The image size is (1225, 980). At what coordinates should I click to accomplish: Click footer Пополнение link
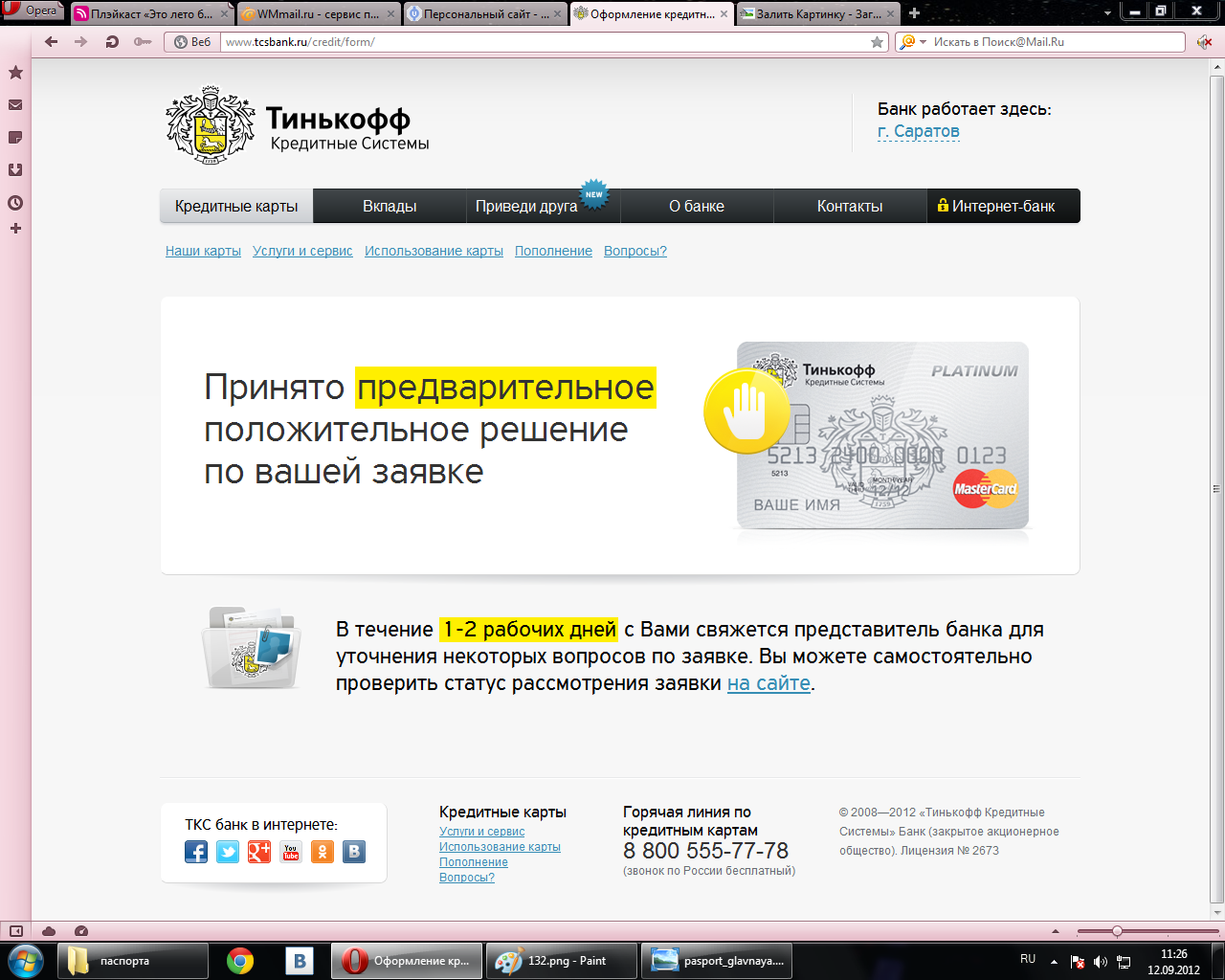[474, 862]
